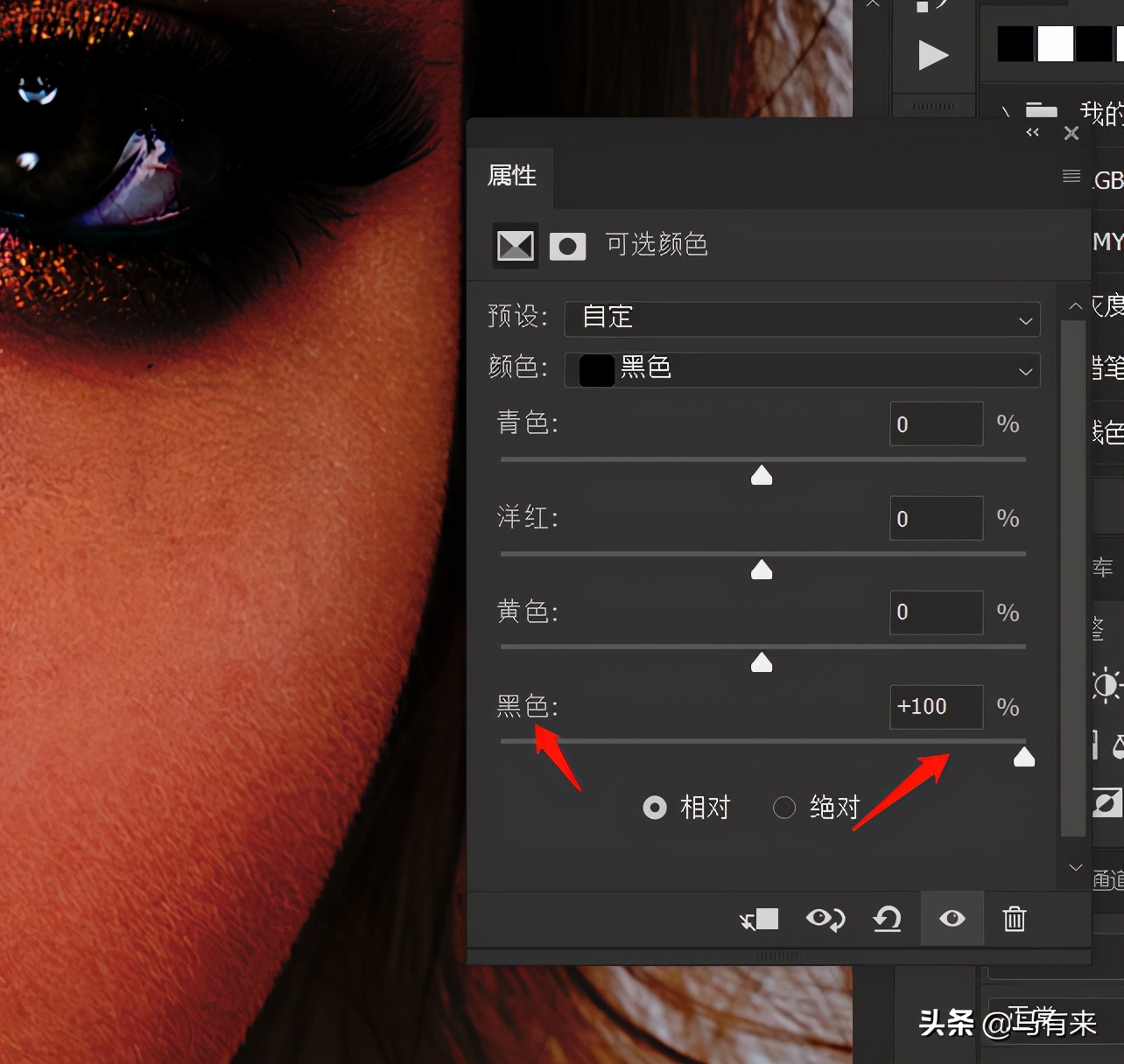The height and width of the screenshot is (1064, 1124).
Task: Delete the adjustment layer with the trash icon
Action: (1015, 919)
